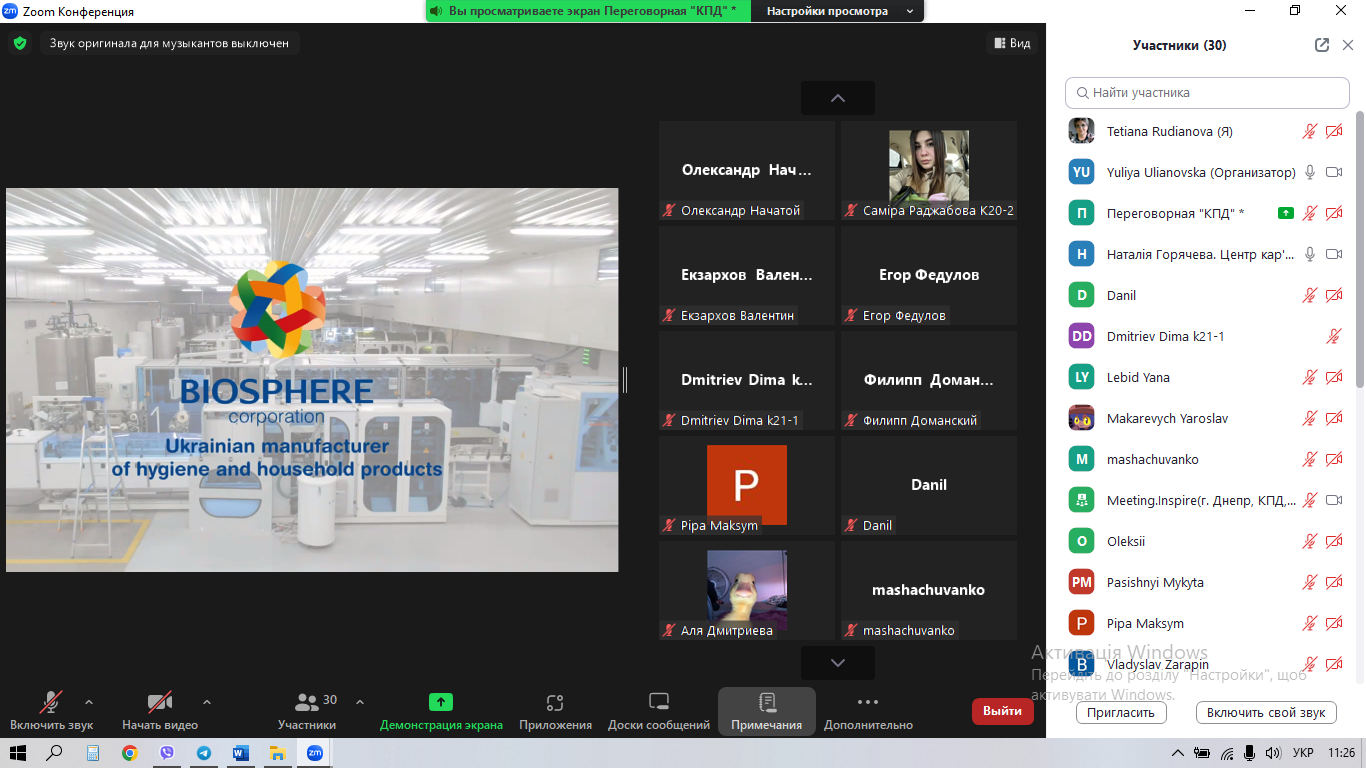Click Yuliya Ulianovska's microphone icon
This screenshot has width=1366, height=768.
[1310, 172]
